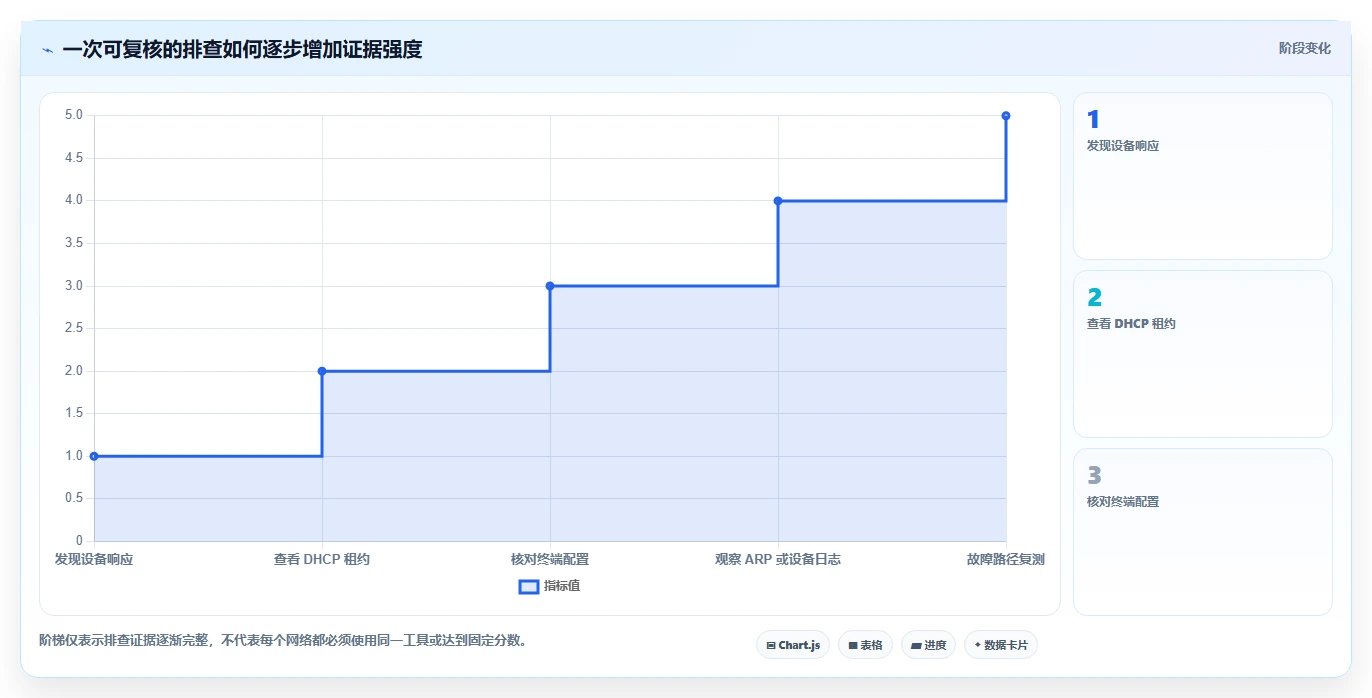Click the data point at value 4.0
The image size is (1372, 698).
(778, 201)
